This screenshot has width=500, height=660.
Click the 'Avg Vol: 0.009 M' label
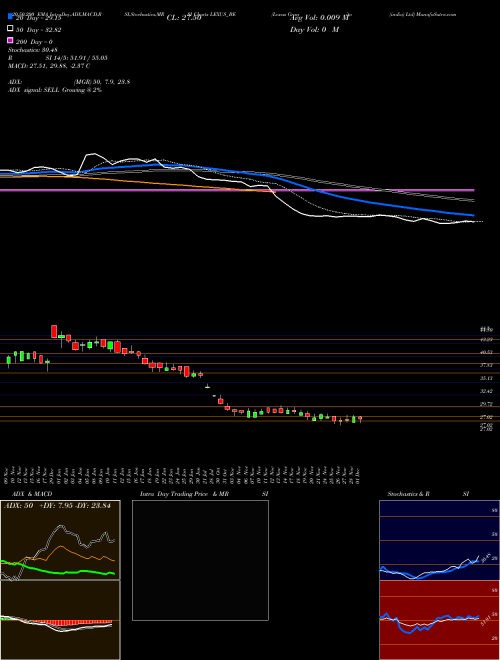pos(321,18)
